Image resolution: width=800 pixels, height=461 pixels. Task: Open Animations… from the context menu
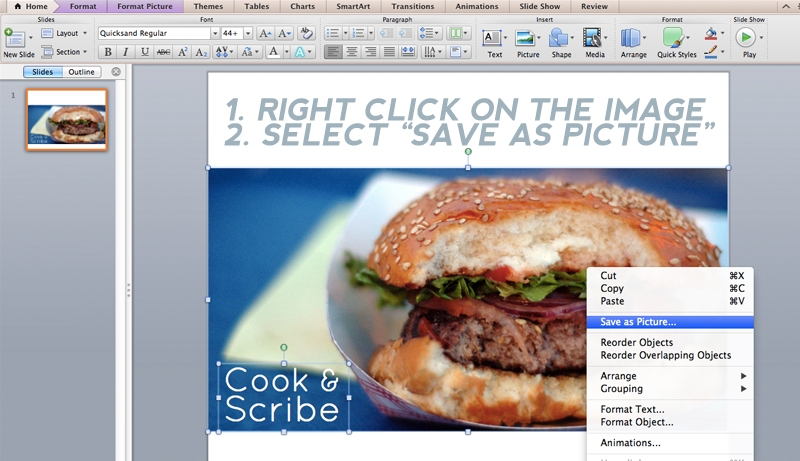(x=670, y=443)
